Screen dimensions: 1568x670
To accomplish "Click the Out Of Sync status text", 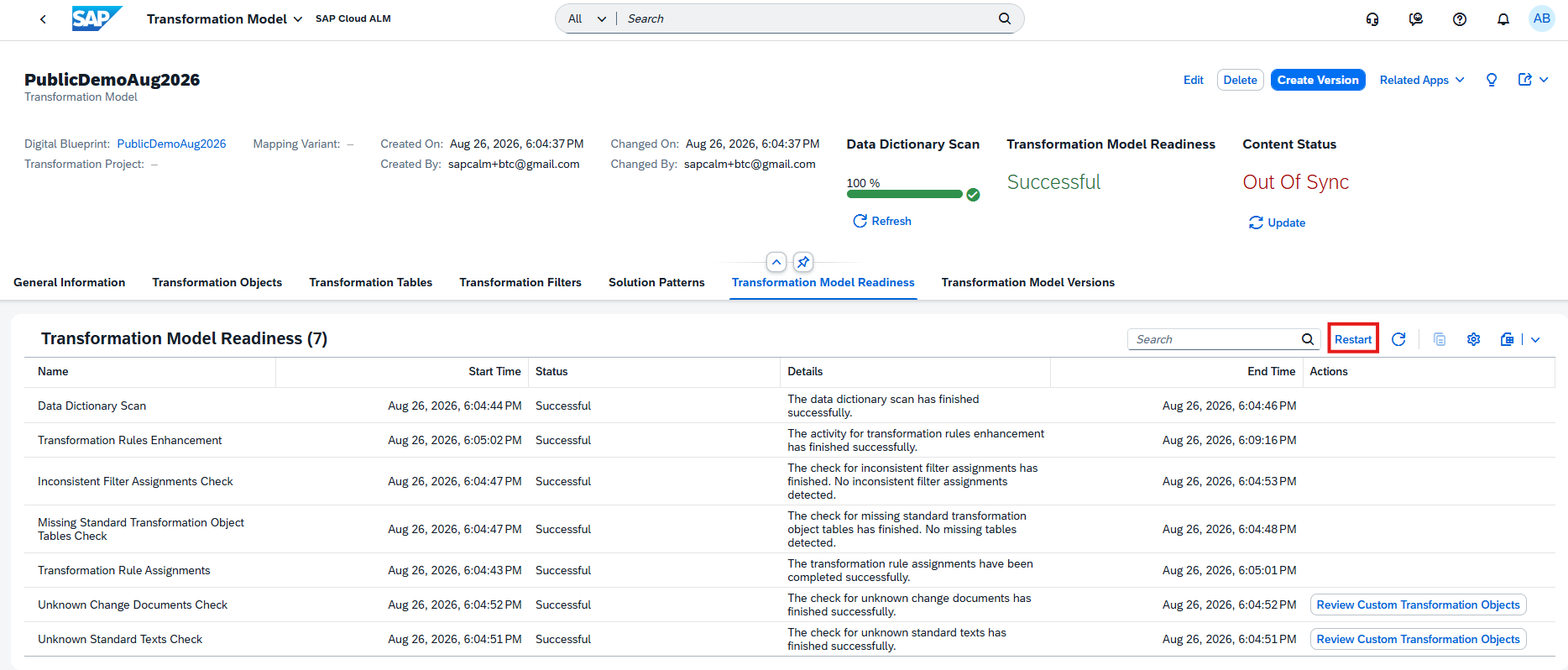I will [x=1296, y=182].
